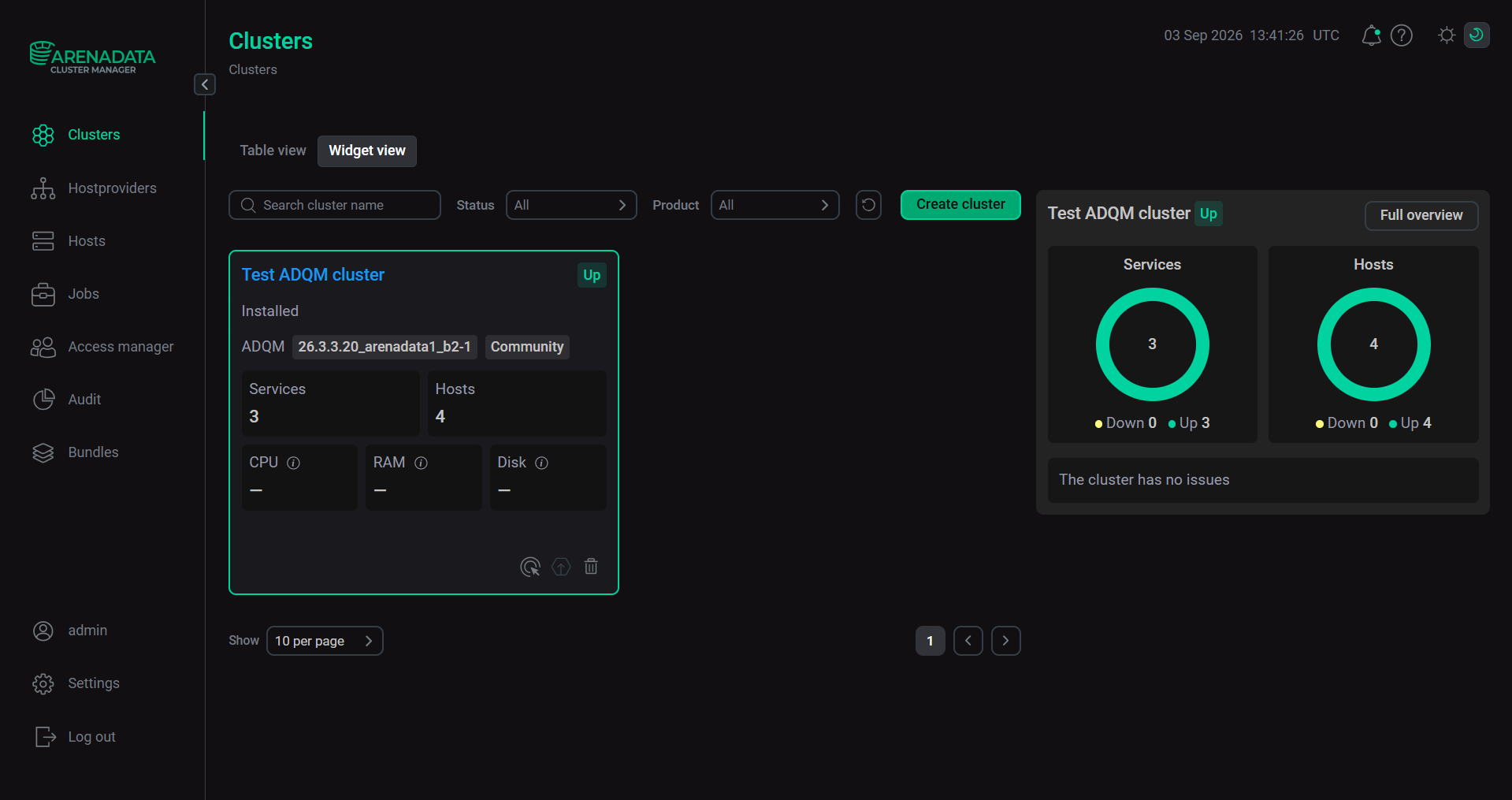
Task: Click the Clusters breadcrumb
Action: [253, 69]
